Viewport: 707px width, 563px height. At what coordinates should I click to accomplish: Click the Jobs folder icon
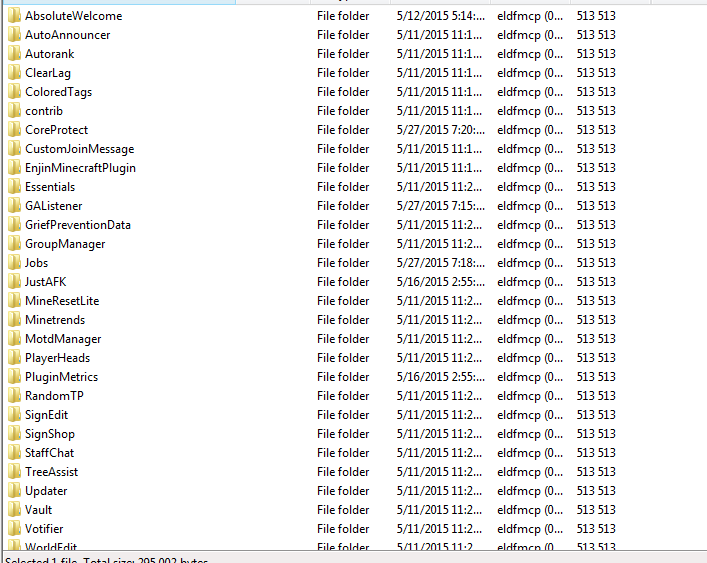(14, 262)
